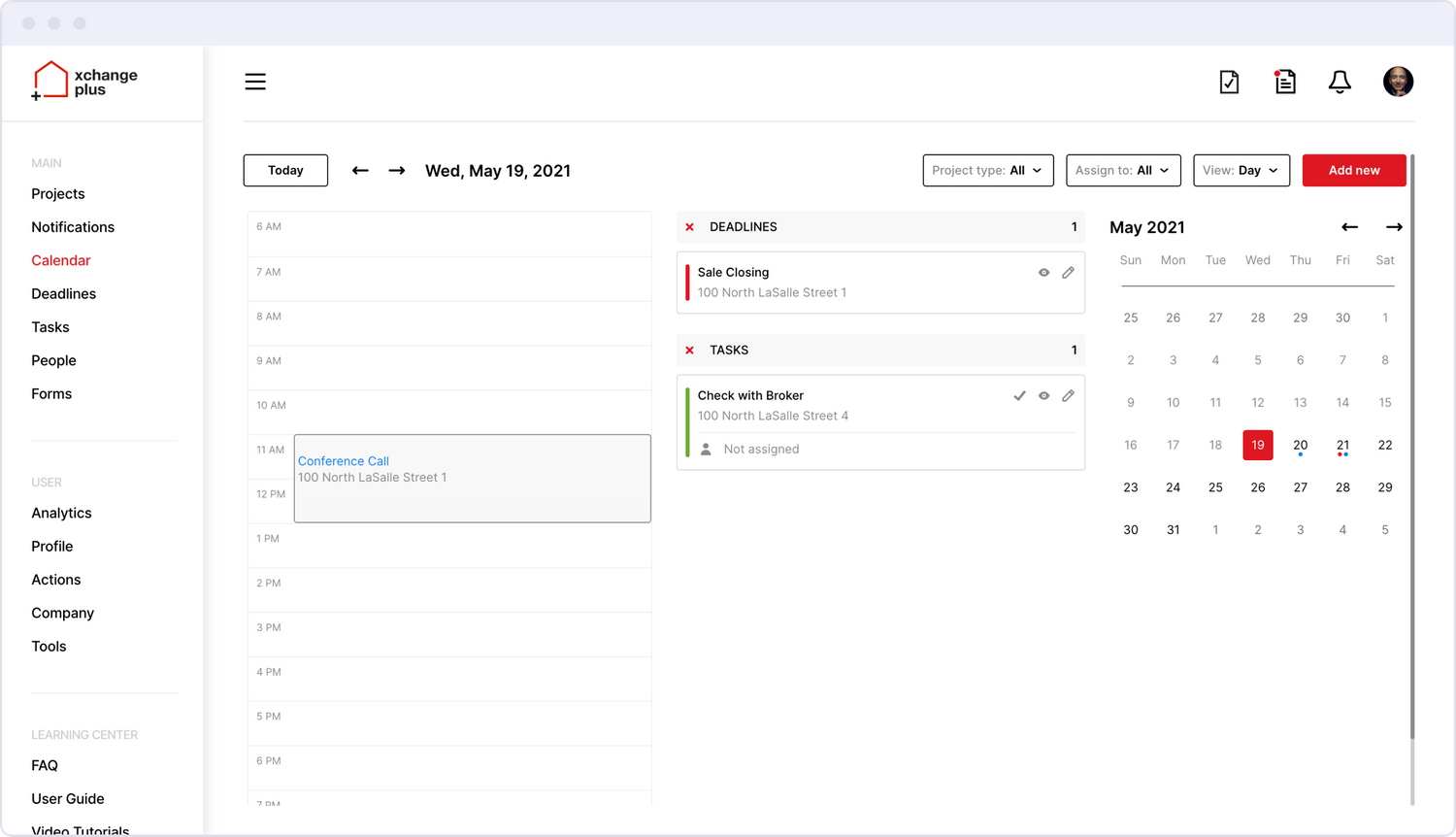Screen dimensions: 1456x837
Task: Edit the Check with Broker task
Action: 1068,396
